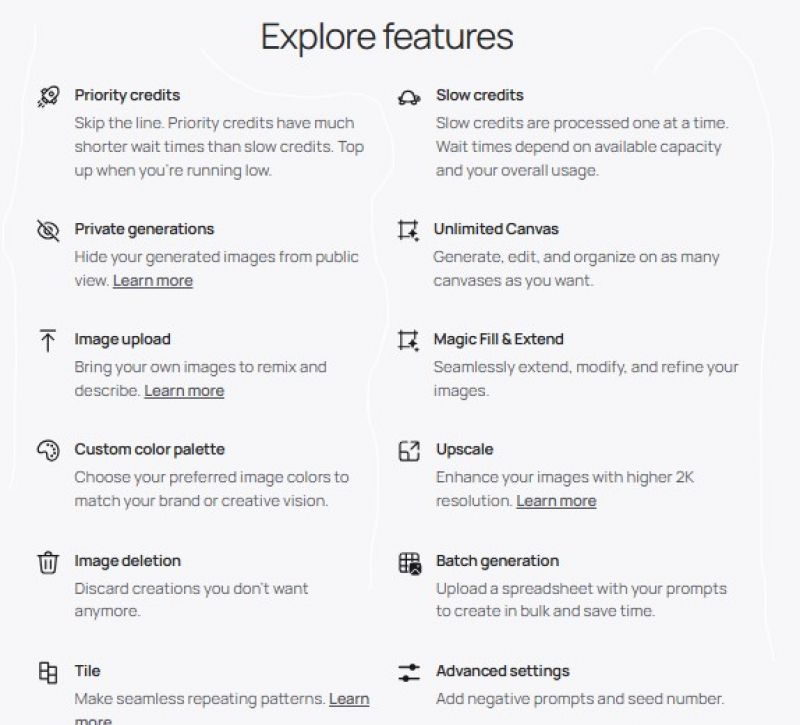Click the Unlimited Canvas icon
This screenshot has width=800, height=725.
(408, 230)
